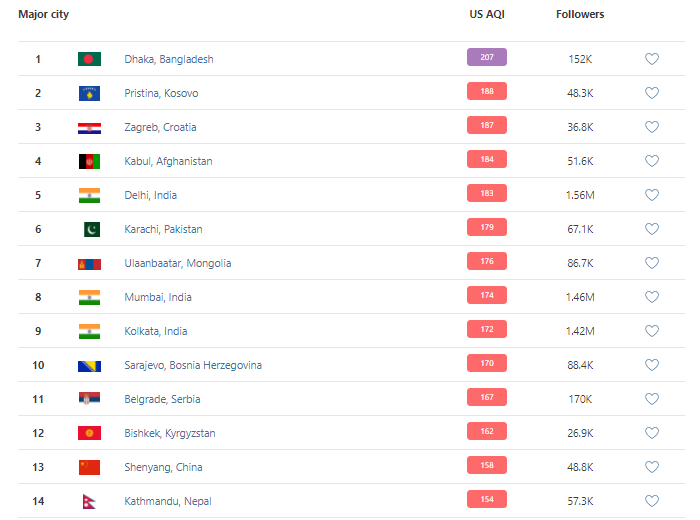The height and width of the screenshot is (520, 700).
Task: Favorite Dhaka, Bangladesh with heart icon
Action: [652, 59]
